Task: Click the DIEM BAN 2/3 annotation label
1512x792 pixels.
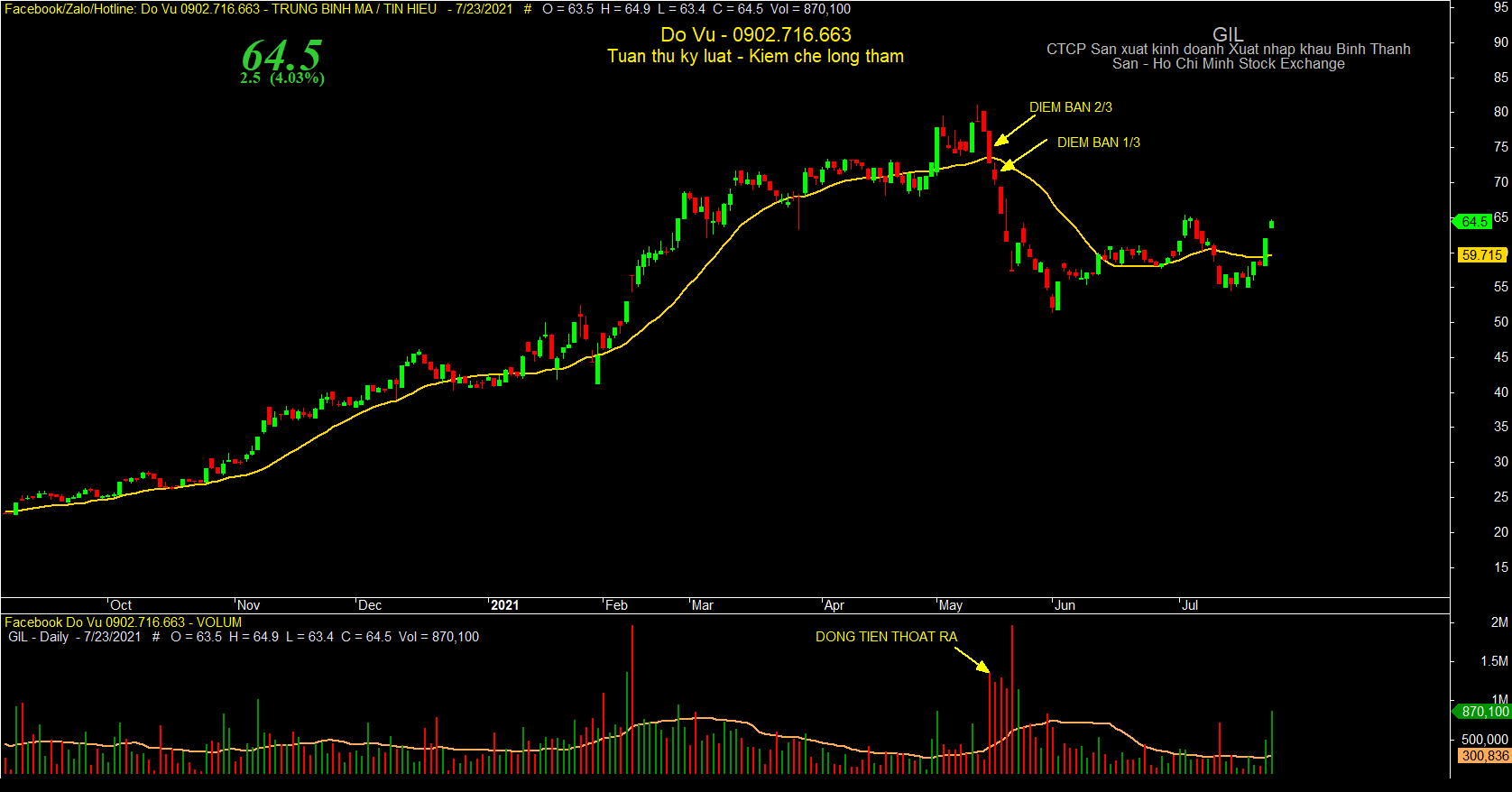Action: coord(1070,107)
